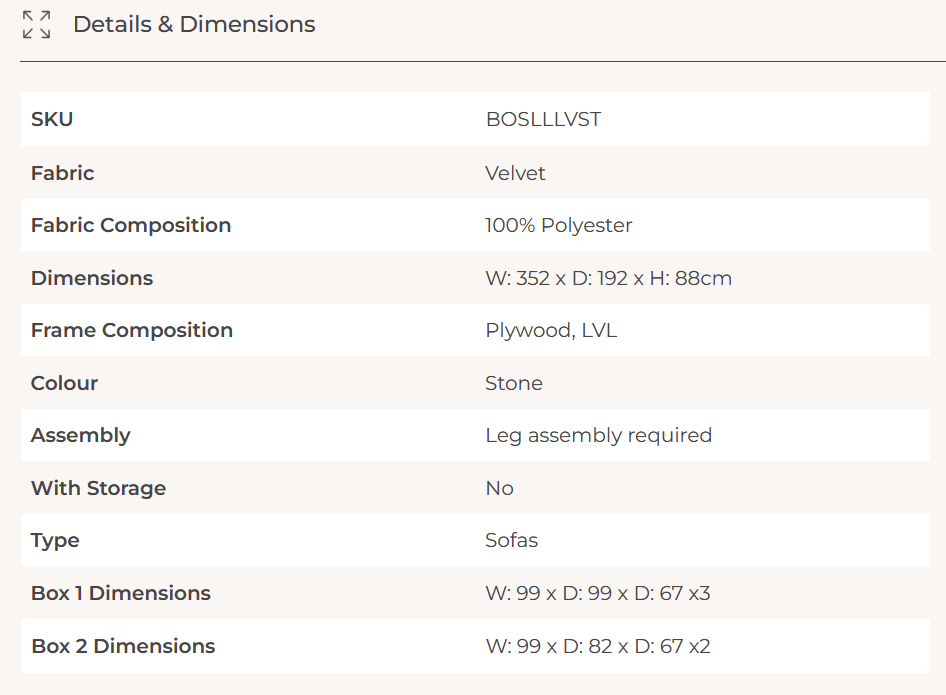Select the Fabric Composition label
The height and width of the screenshot is (695, 946).
click(x=131, y=225)
